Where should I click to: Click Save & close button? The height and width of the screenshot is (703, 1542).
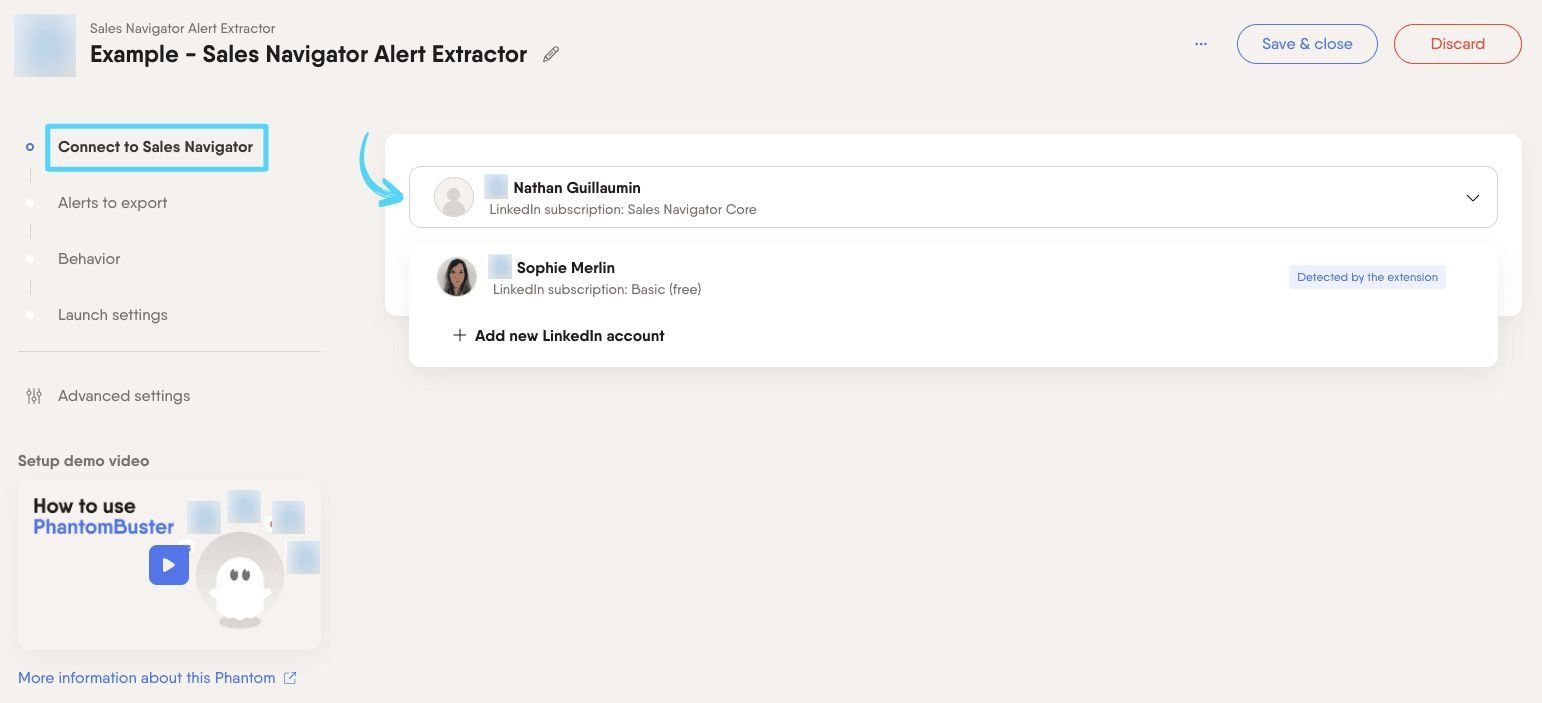coord(1307,44)
